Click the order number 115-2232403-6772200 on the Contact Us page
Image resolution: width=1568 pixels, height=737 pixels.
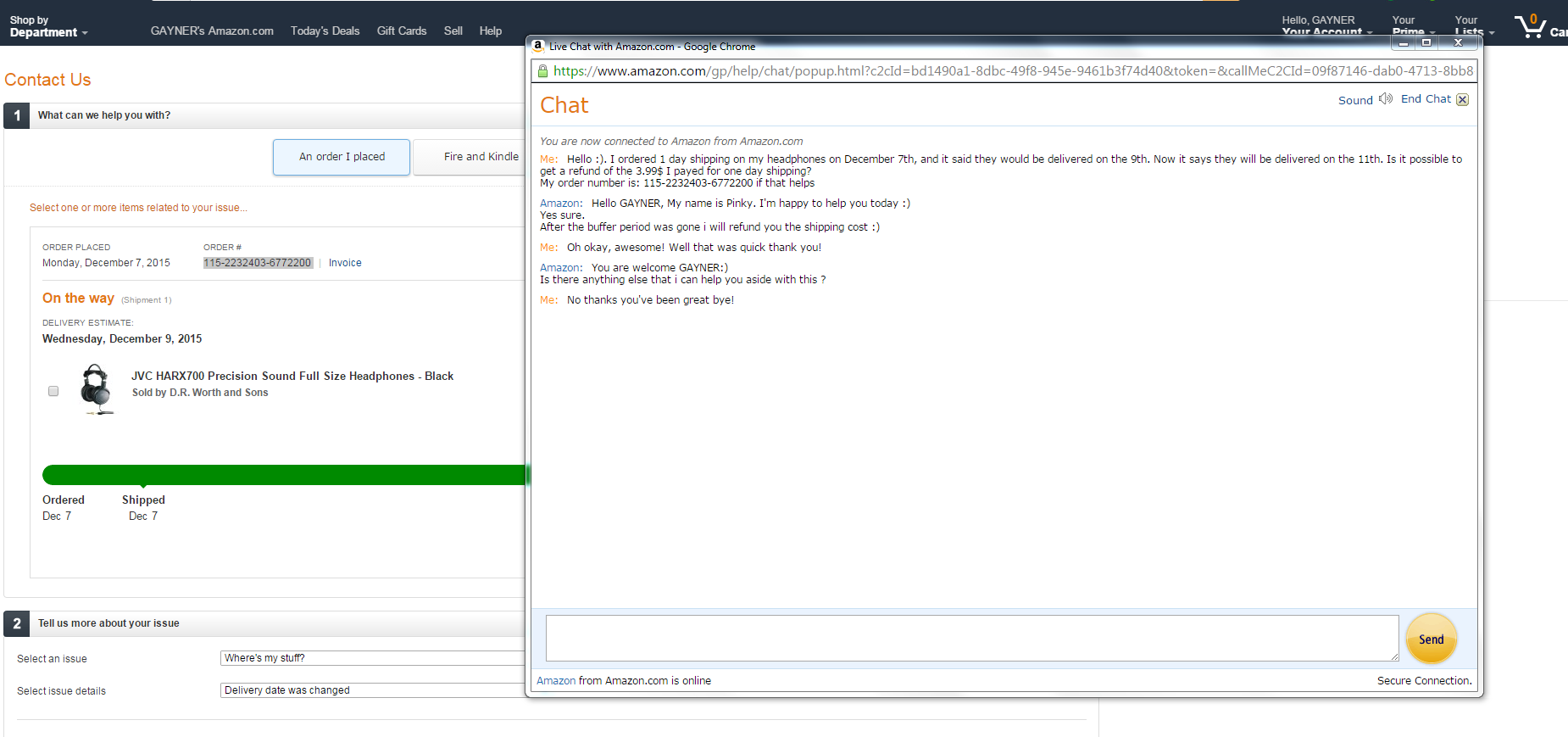[x=258, y=263]
